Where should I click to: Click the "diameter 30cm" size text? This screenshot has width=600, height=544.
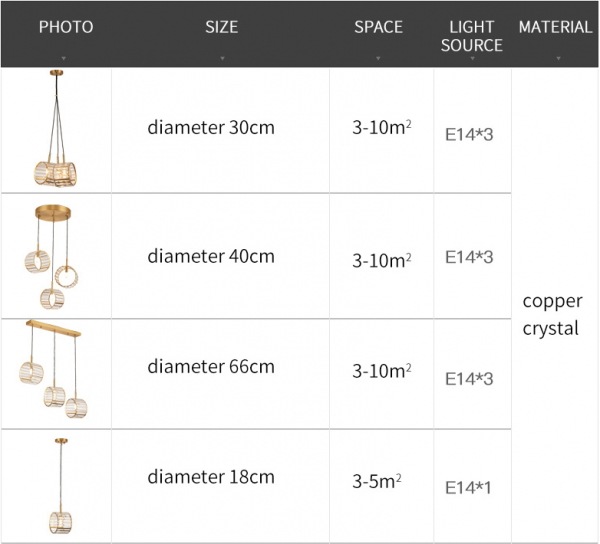point(211,128)
